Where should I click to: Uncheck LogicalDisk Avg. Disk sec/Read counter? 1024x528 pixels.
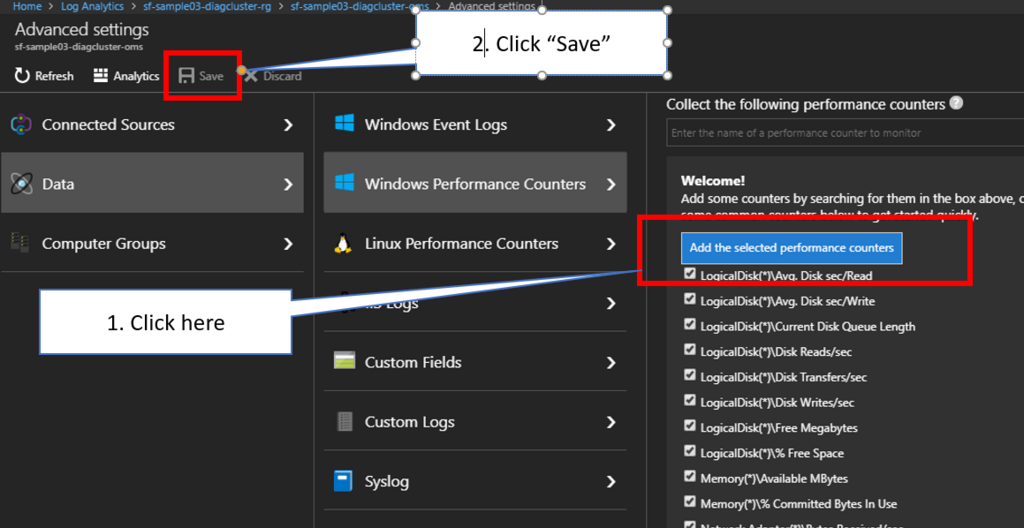pyautogui.click(x=690, y=274)
